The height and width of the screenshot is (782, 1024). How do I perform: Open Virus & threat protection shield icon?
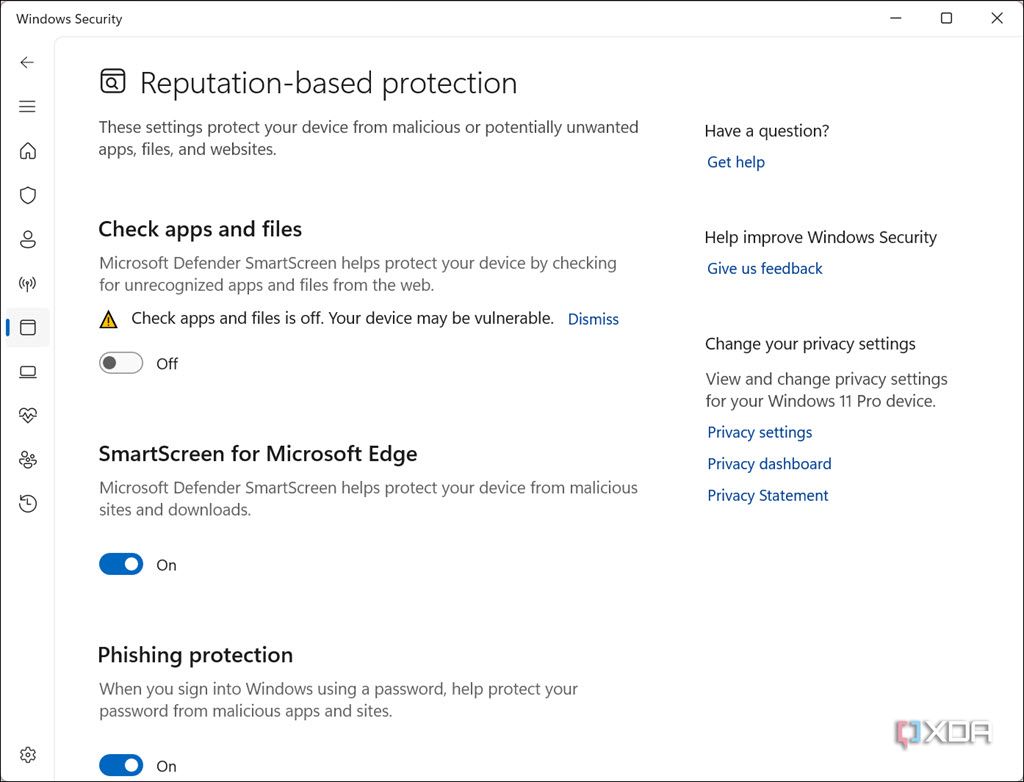[27, 195]
